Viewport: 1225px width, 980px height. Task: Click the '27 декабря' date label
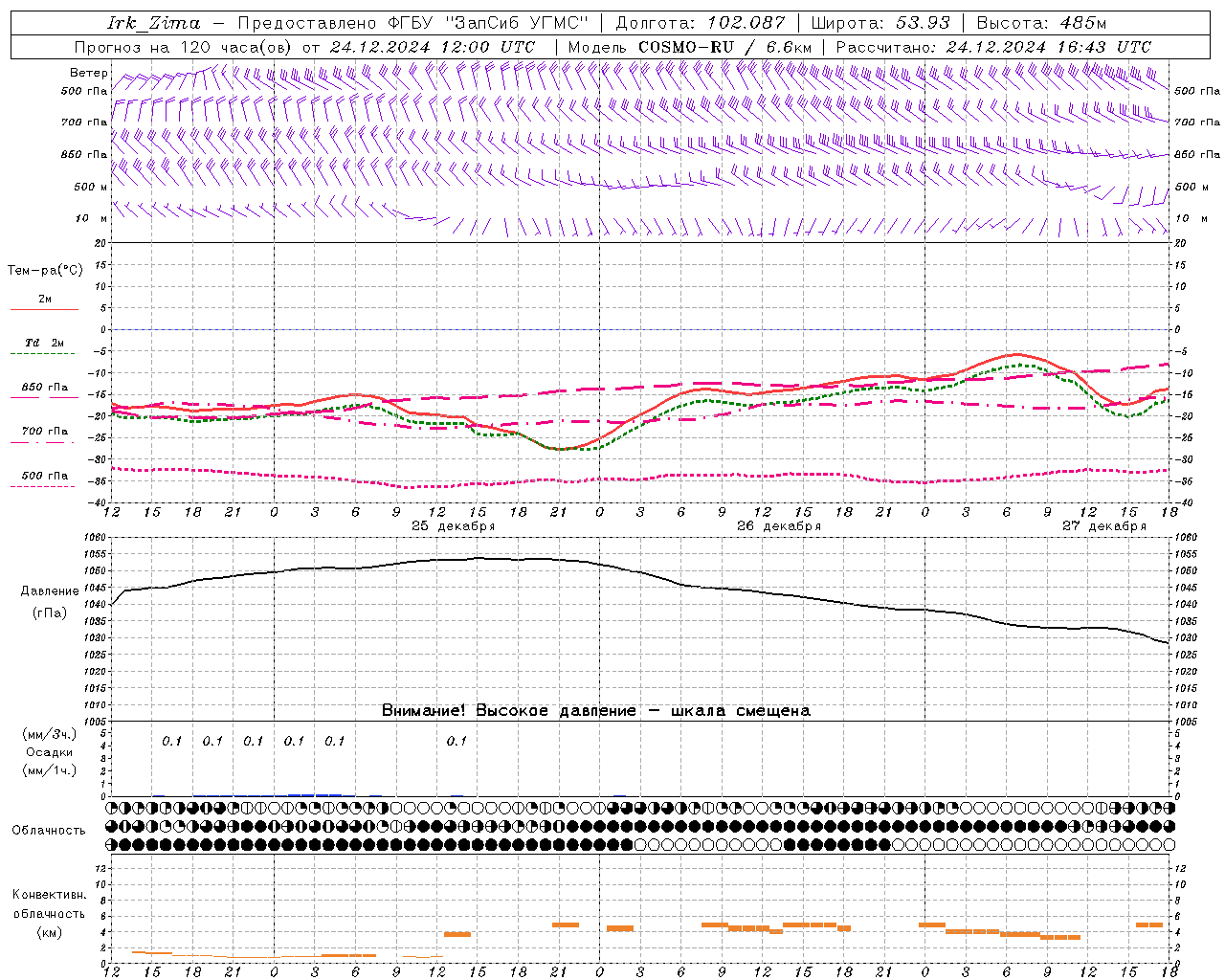point(1103,526)
